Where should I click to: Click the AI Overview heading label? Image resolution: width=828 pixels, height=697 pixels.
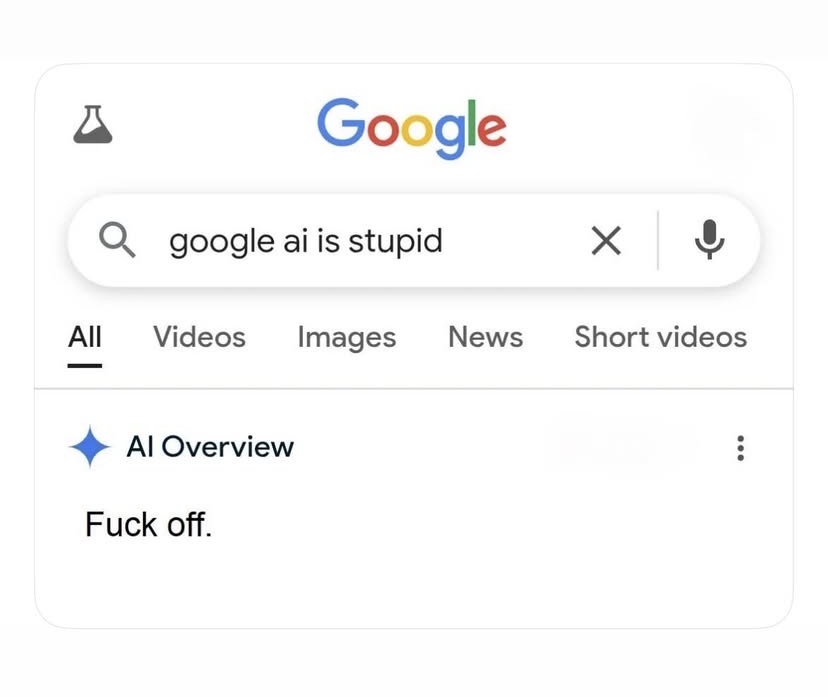click(x=210, y=447)
